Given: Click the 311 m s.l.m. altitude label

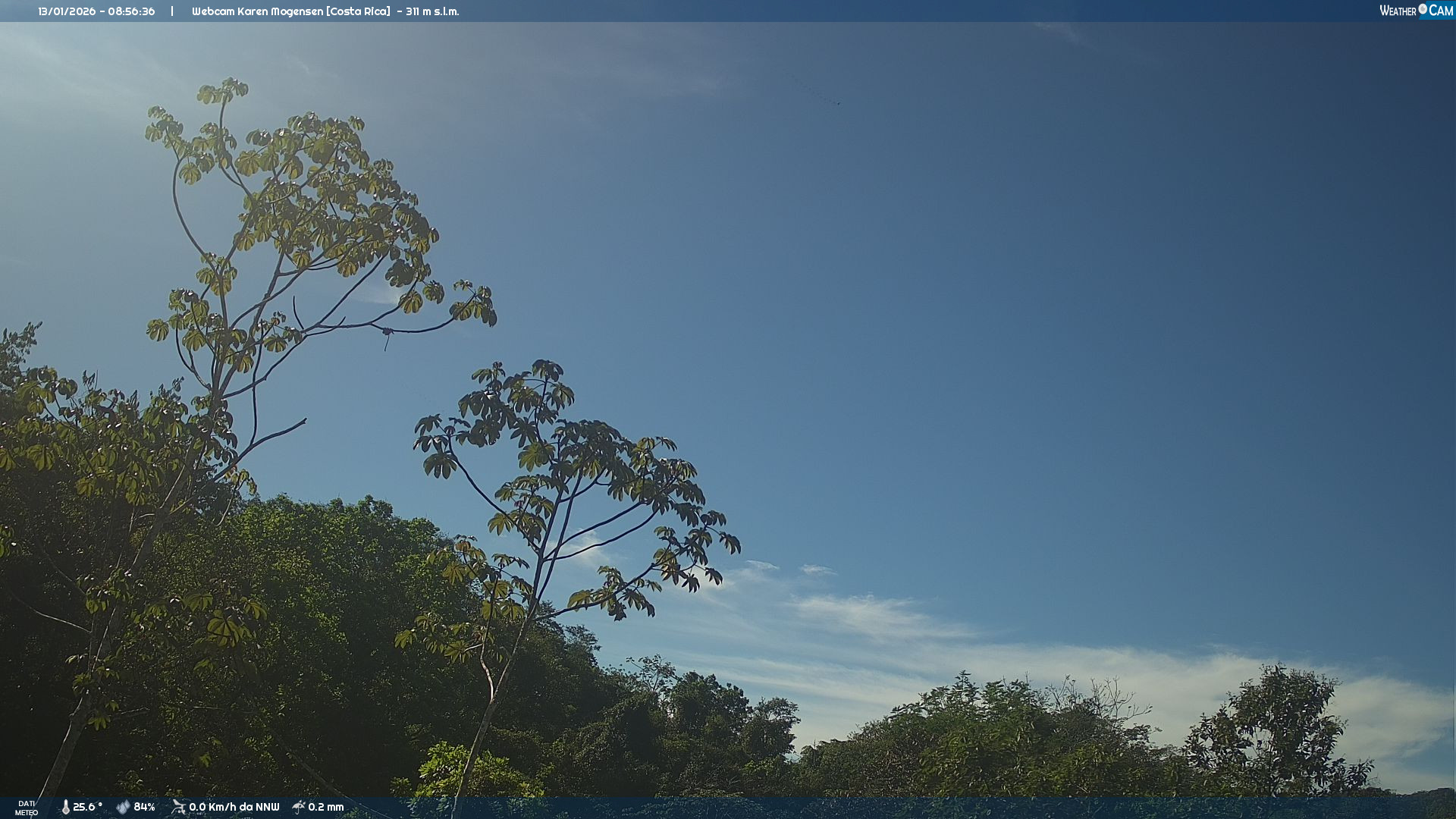Looking at the screenshot, I should point(431,11).
